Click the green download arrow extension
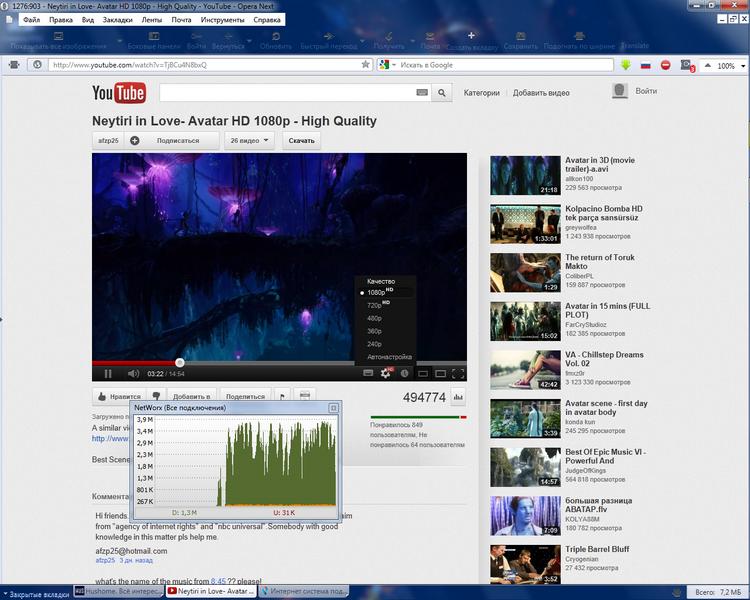This screenshot has height=600, width=750. pyautogui.click(x=626, y=65)
